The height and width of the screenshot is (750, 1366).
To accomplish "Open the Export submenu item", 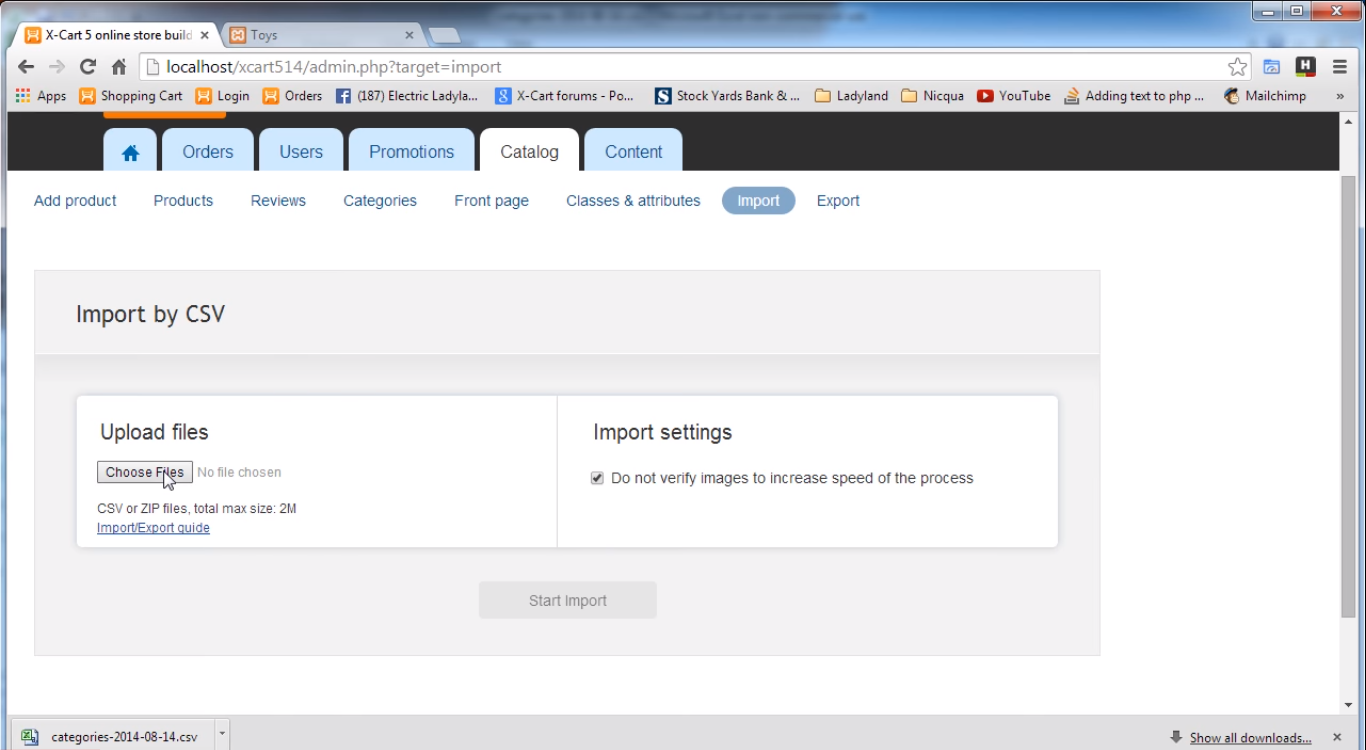I will pos(837,201).
